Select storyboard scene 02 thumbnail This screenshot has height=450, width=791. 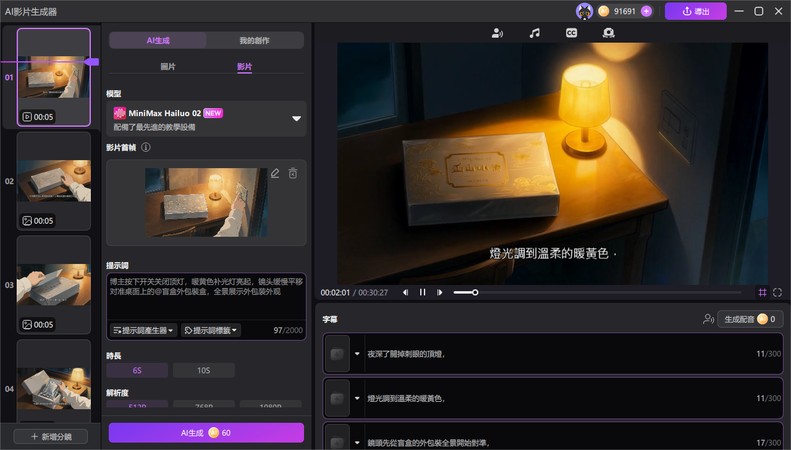point(54,181)
